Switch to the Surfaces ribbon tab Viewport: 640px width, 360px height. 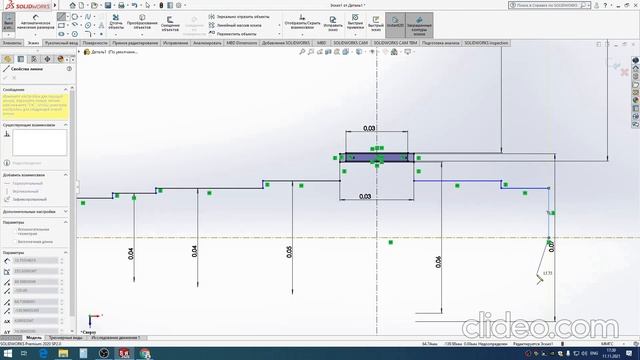tap(95, 43)
